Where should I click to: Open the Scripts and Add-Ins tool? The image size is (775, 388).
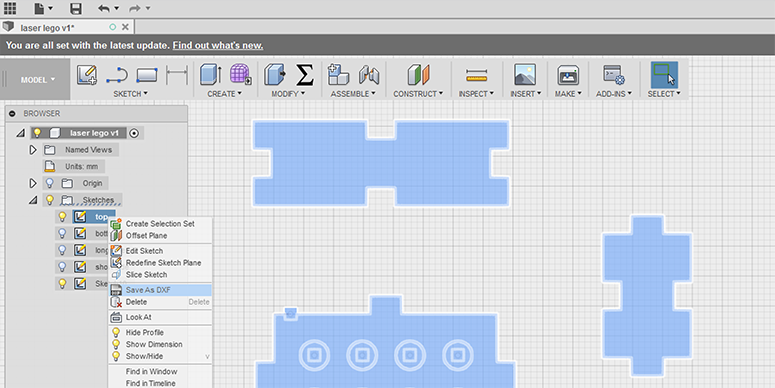614,75
